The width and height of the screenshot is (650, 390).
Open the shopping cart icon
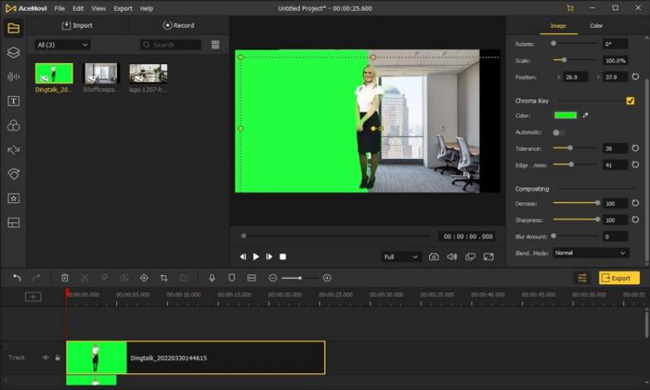(x=570, y=8)
